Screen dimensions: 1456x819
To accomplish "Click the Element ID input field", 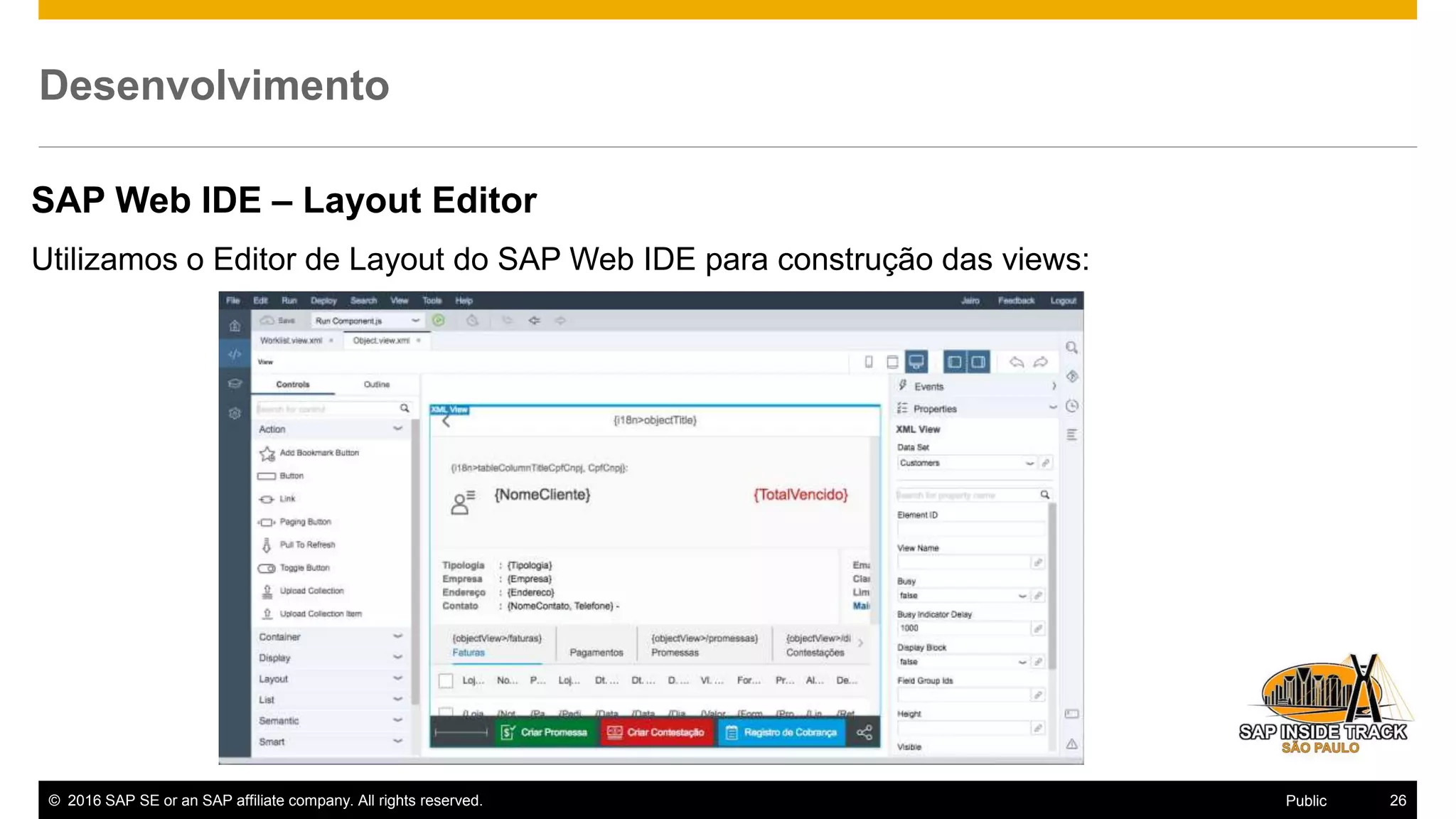I will [x=971, y=529].
